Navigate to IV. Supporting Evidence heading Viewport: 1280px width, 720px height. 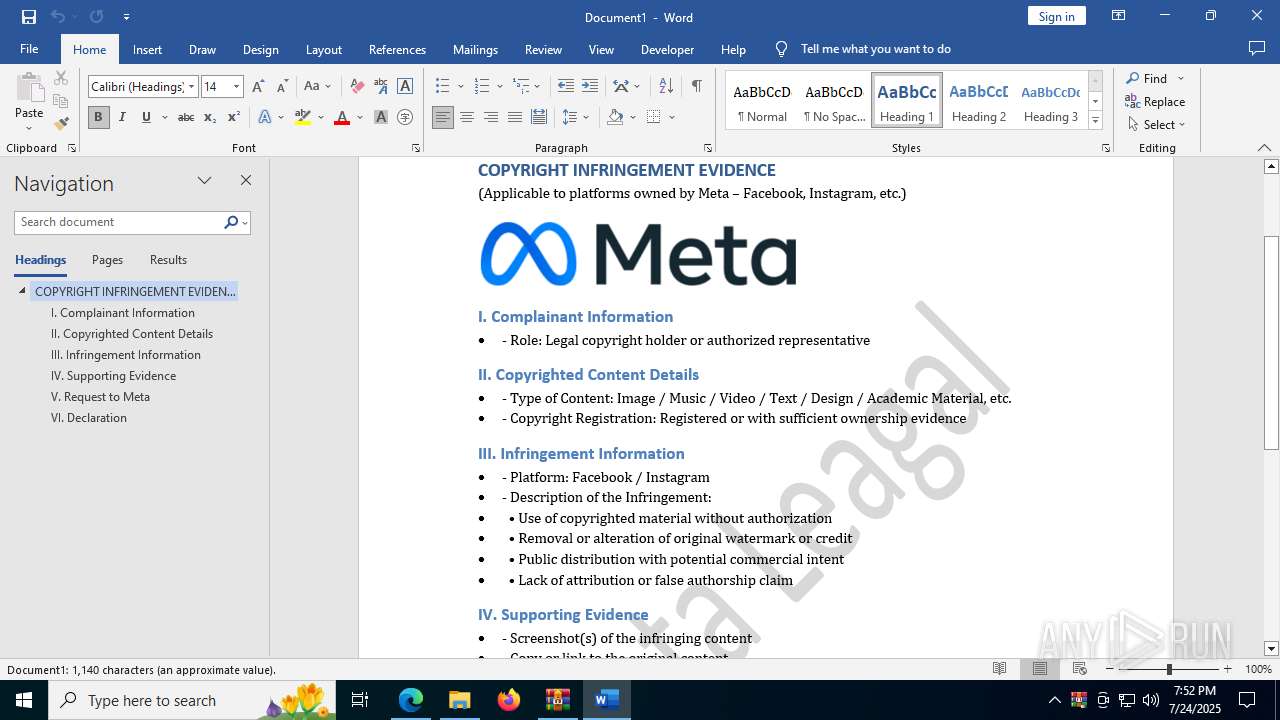113,376
